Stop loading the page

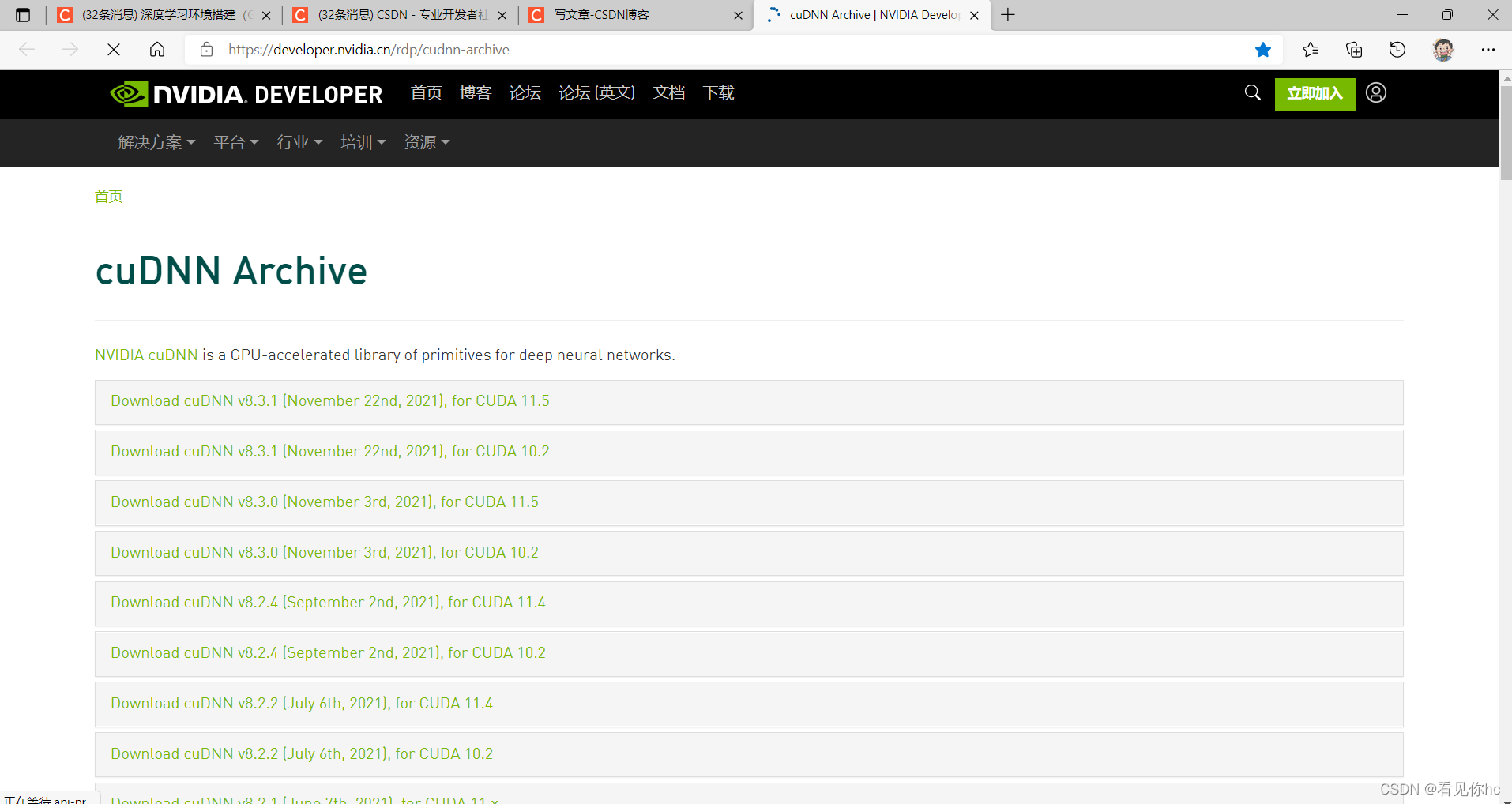click(x=114, y=50)
